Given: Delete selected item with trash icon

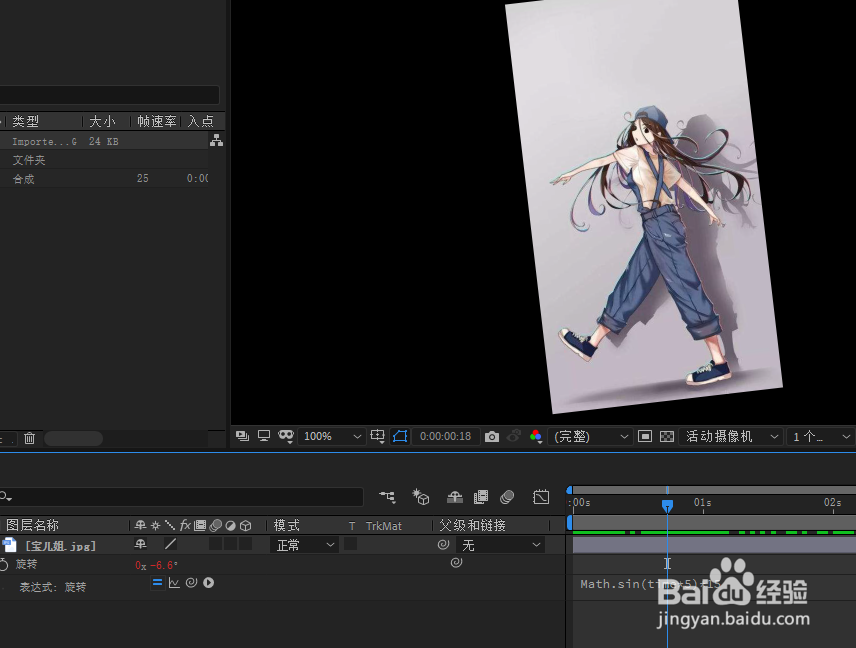Looking at the screenshot, I should [x=29, y=438].
